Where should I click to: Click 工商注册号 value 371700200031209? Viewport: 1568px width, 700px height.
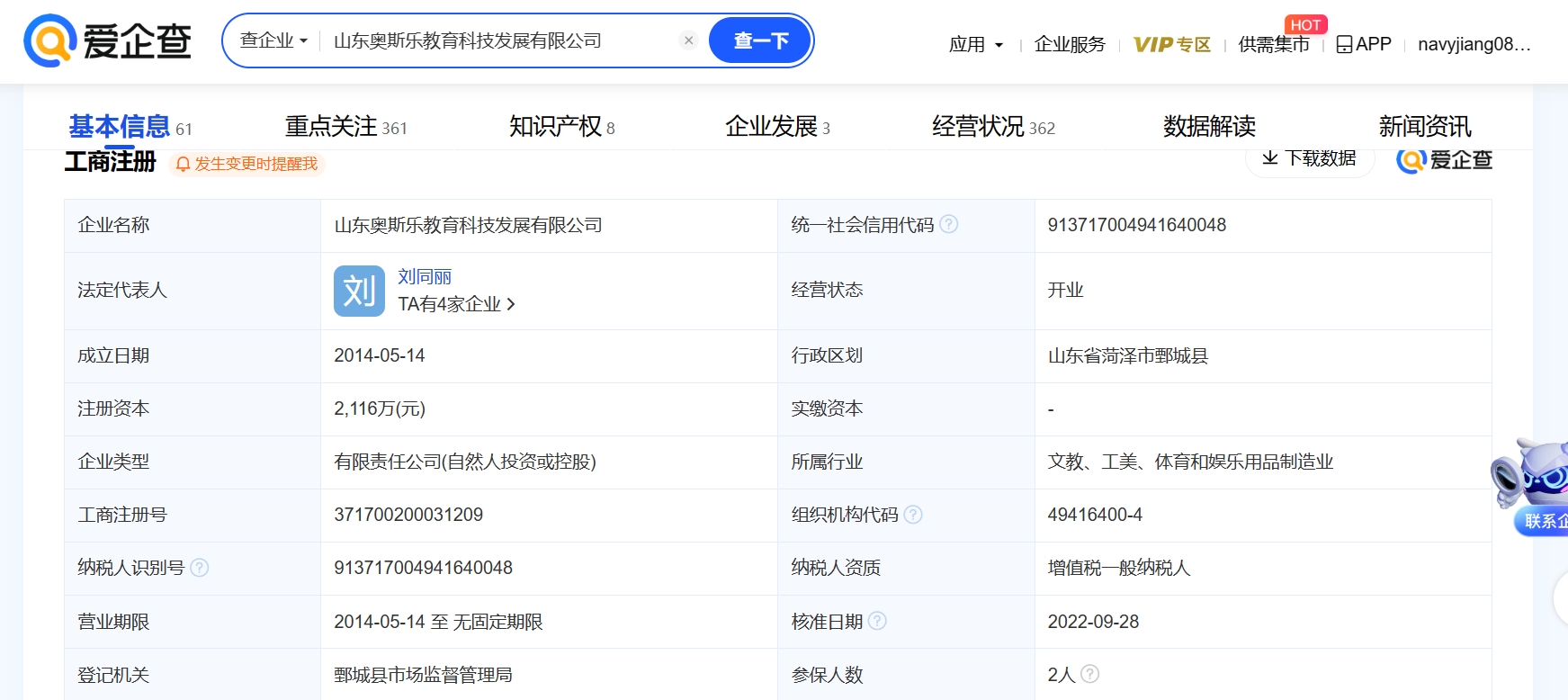click(x=408, y=515)
